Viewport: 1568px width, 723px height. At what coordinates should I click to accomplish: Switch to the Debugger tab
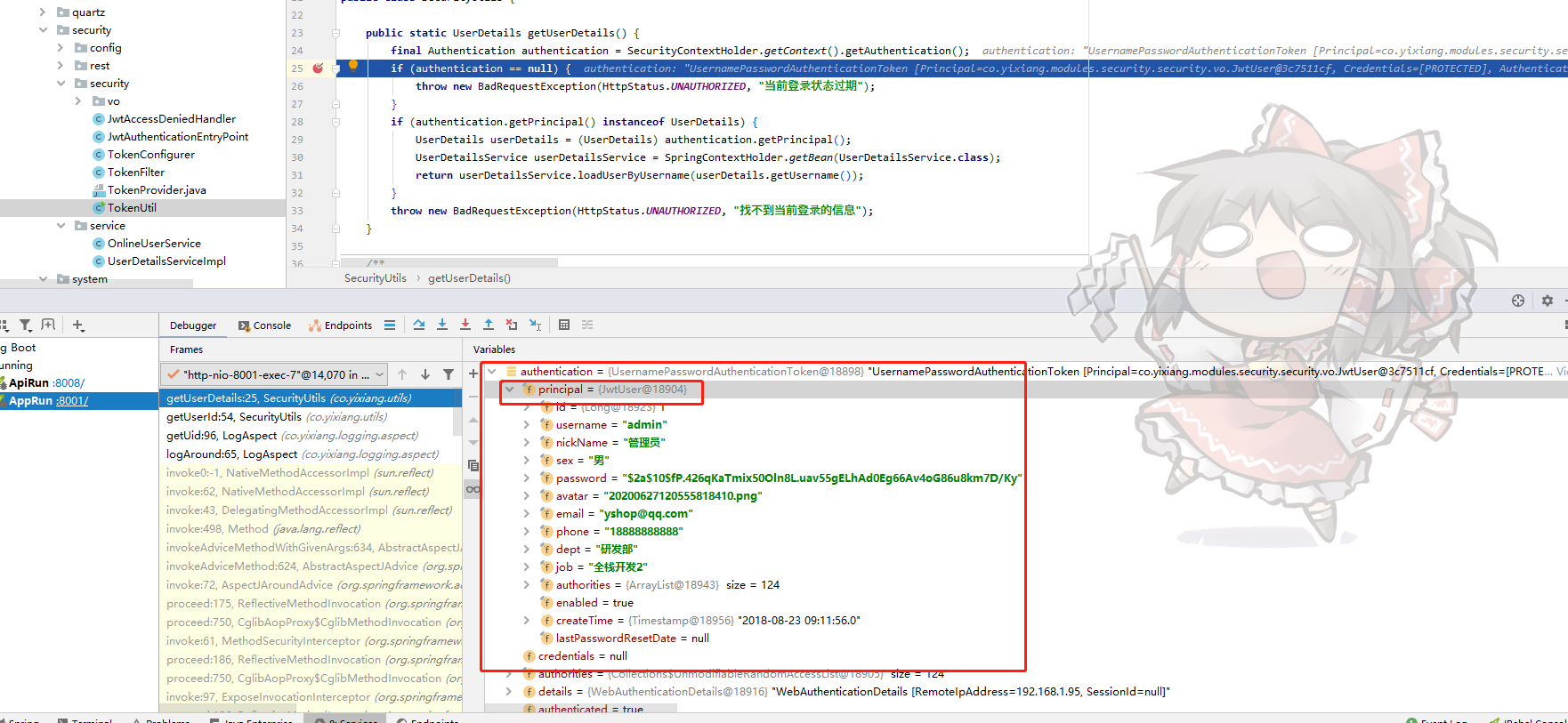click(193, 325)
